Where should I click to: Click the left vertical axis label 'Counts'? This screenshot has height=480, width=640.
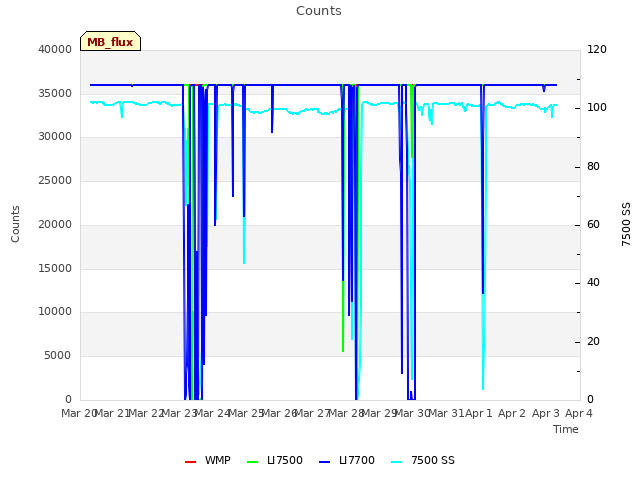(x=15, y=224)
